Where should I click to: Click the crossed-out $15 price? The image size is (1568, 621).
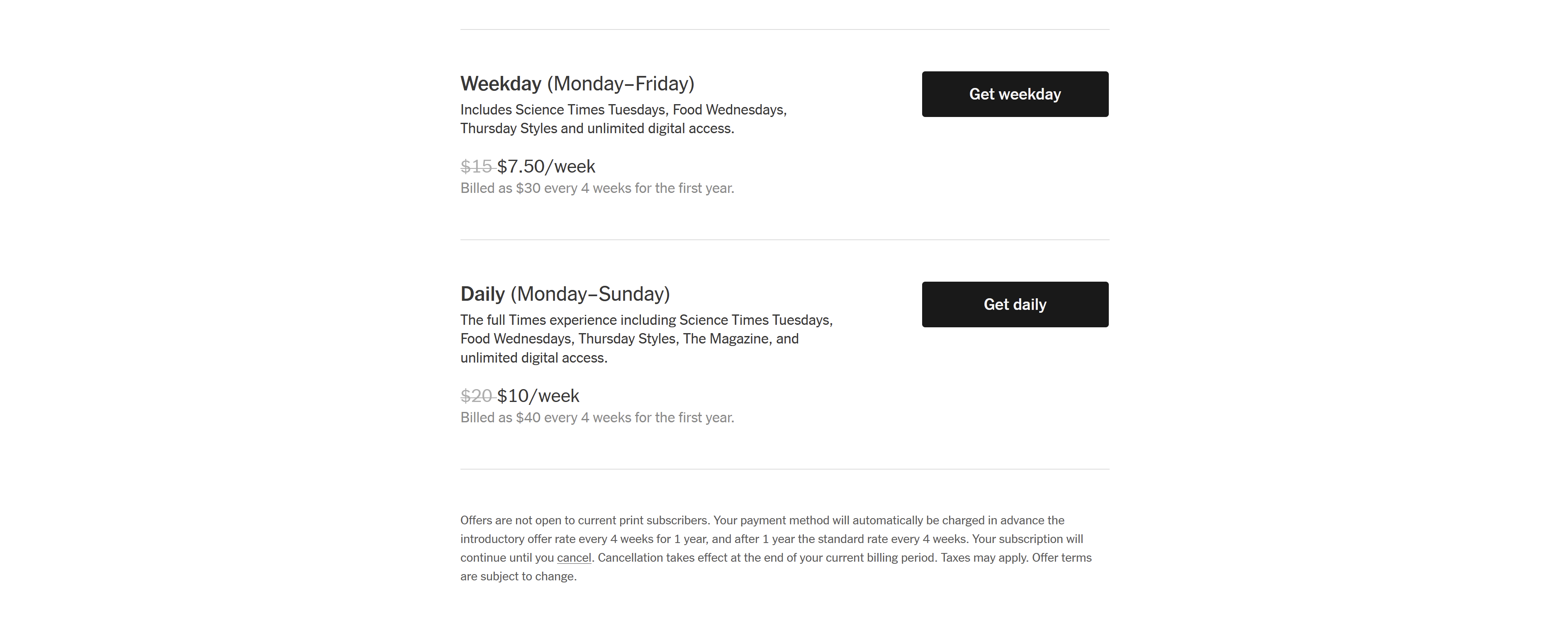click(x=476, y=166)
